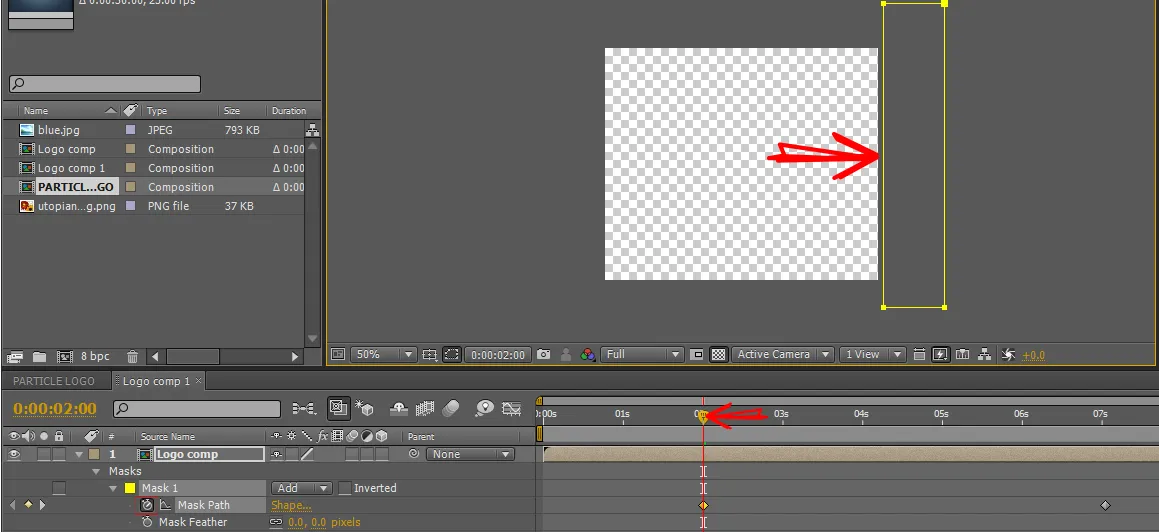Enable Frame Blending for all layers
Viewport: 1159px width, 532px height.
pos(424,408)
